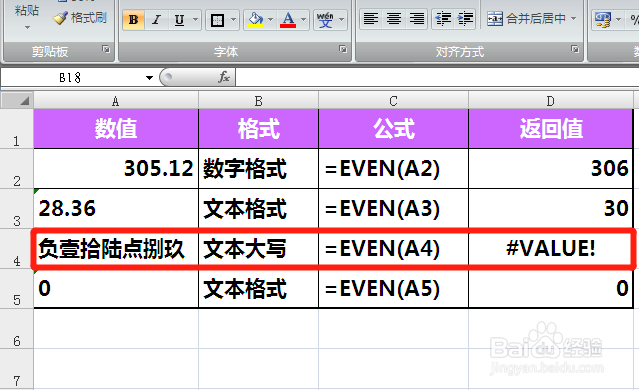Click header cell 公式
This screenshot has height=390, width=639.
[393, 129]
